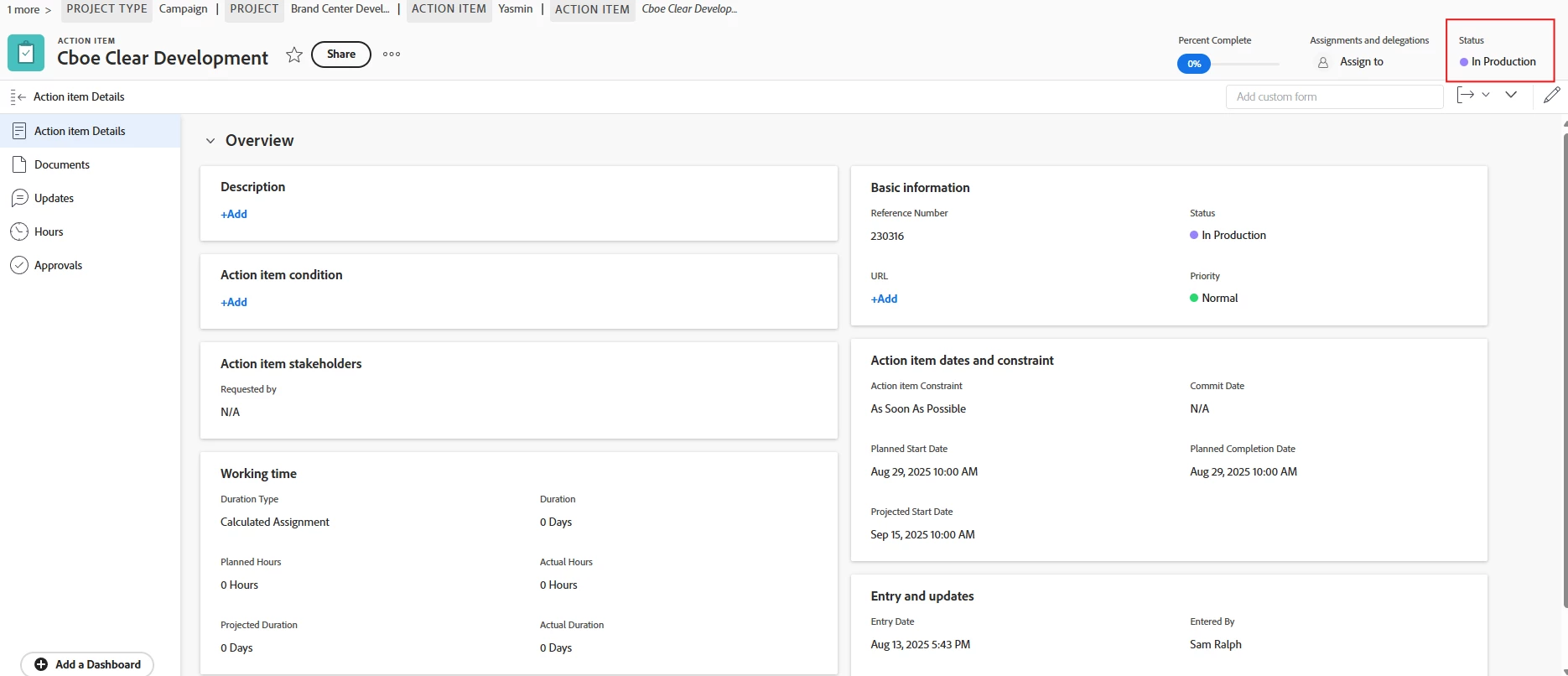Click the 0% Percent Complete slider handle
The height and width of the screenshot is (676, 1568).
point(1194,64)
